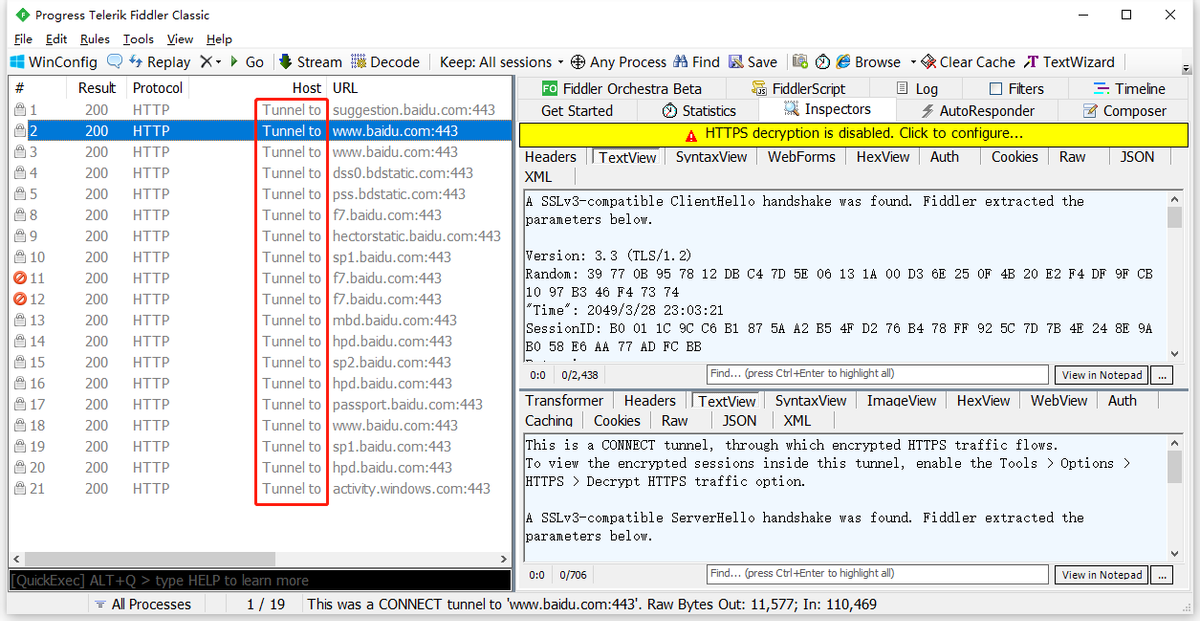Open the Filters tab
Viewport: 1200px width, 621px height.
pyautogui.click(x=1016, y=88)
